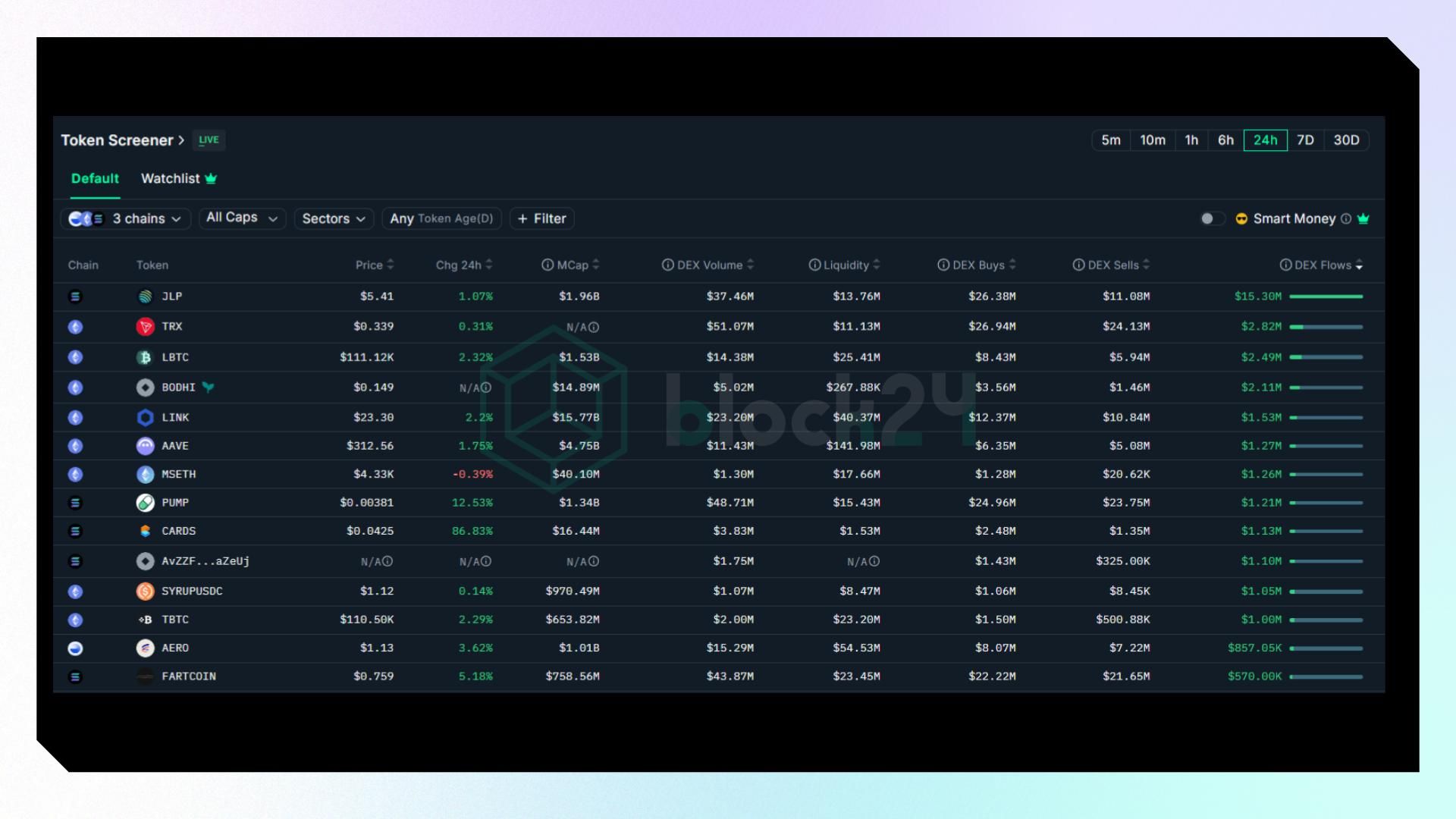1456x819 pixels.
Task: Click the LIVE status badge
Action: (209, 140)
